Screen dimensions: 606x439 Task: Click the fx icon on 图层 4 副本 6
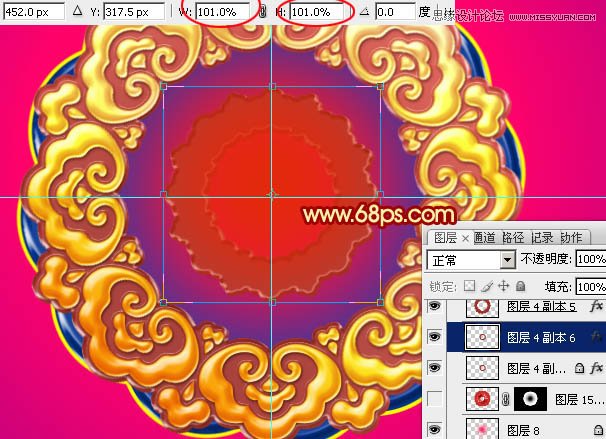(x=596, y=337)
